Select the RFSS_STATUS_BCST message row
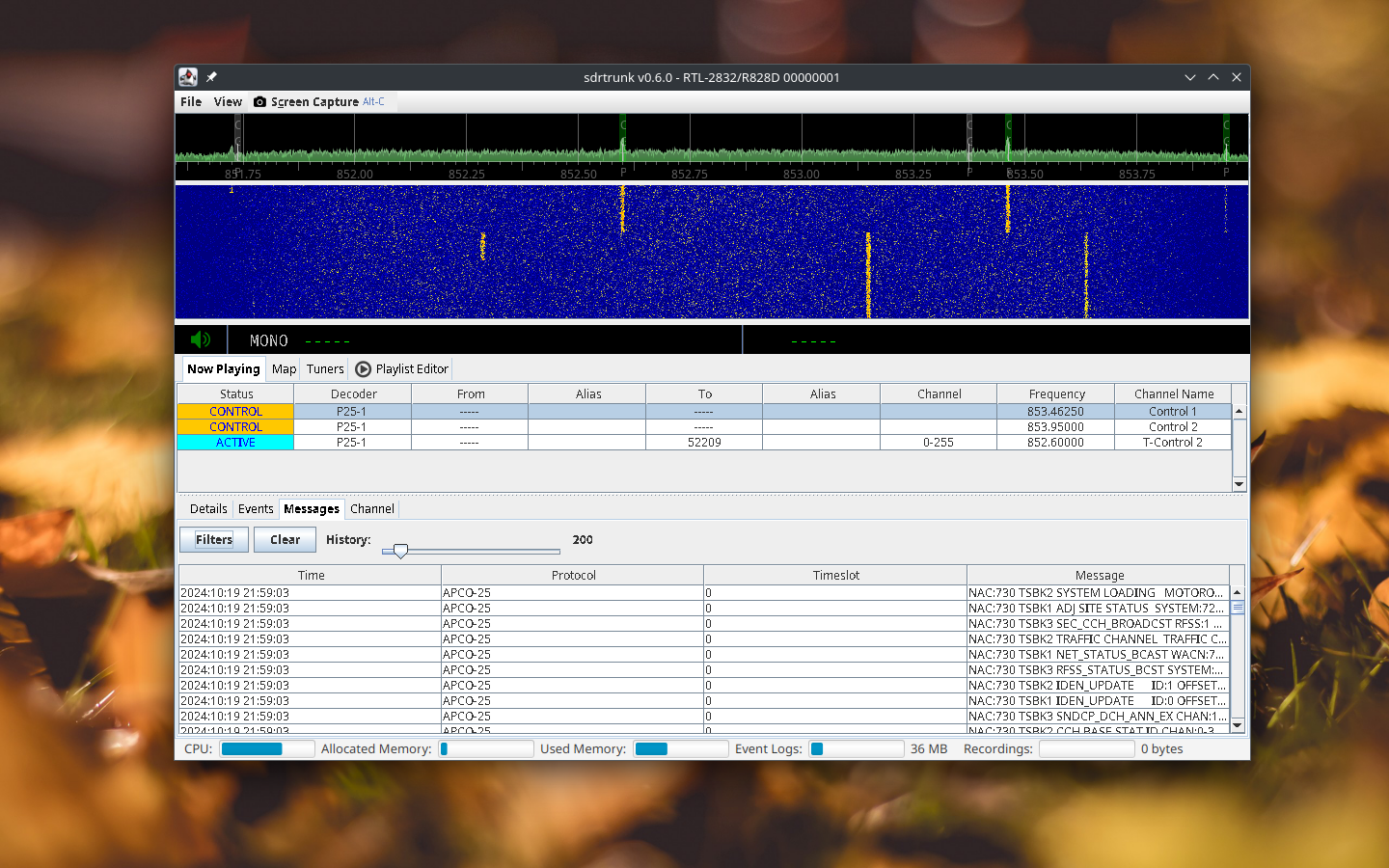Viewport: 1389px width, 868px height. (x=704, y=670)
